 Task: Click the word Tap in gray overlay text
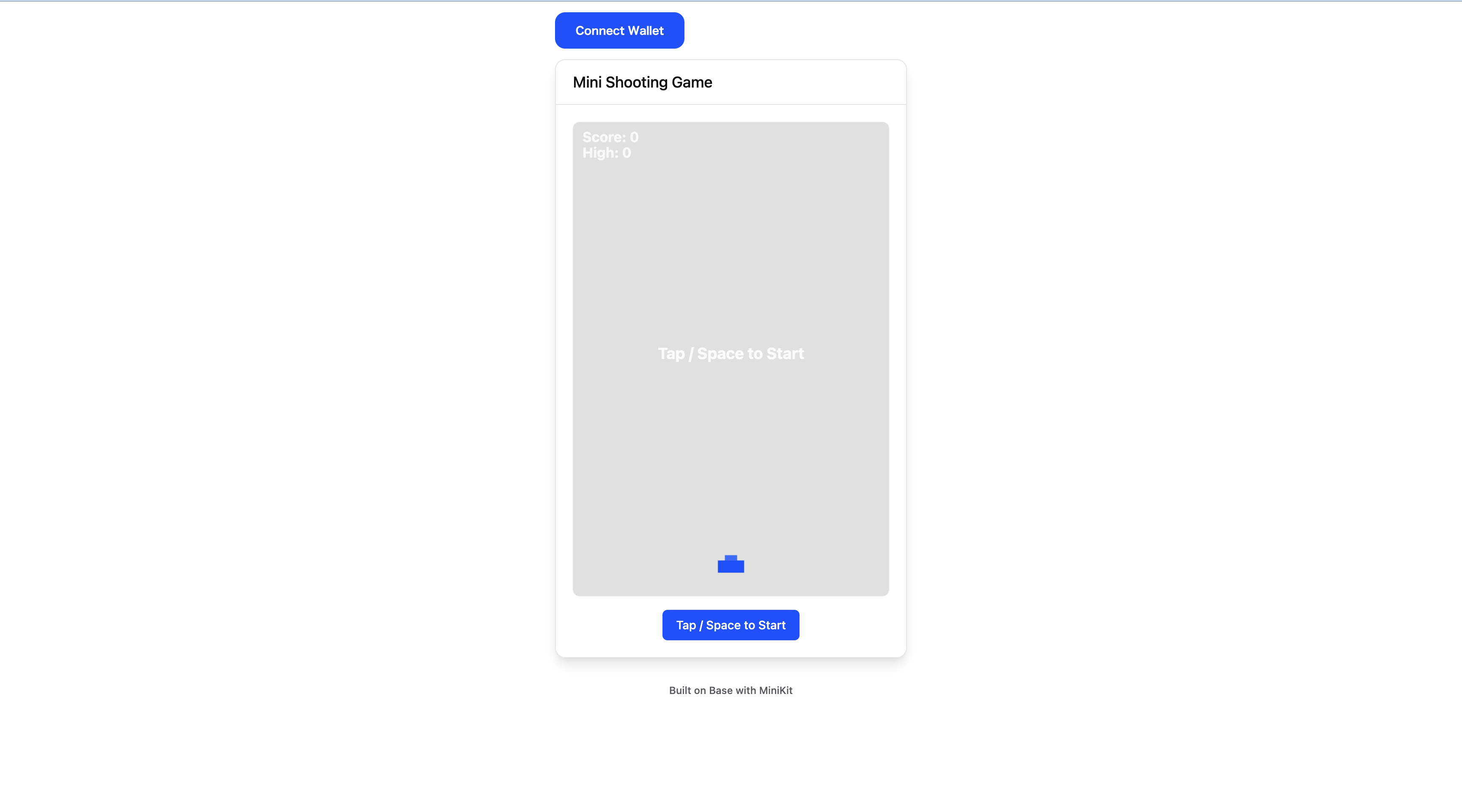(671, 354)
